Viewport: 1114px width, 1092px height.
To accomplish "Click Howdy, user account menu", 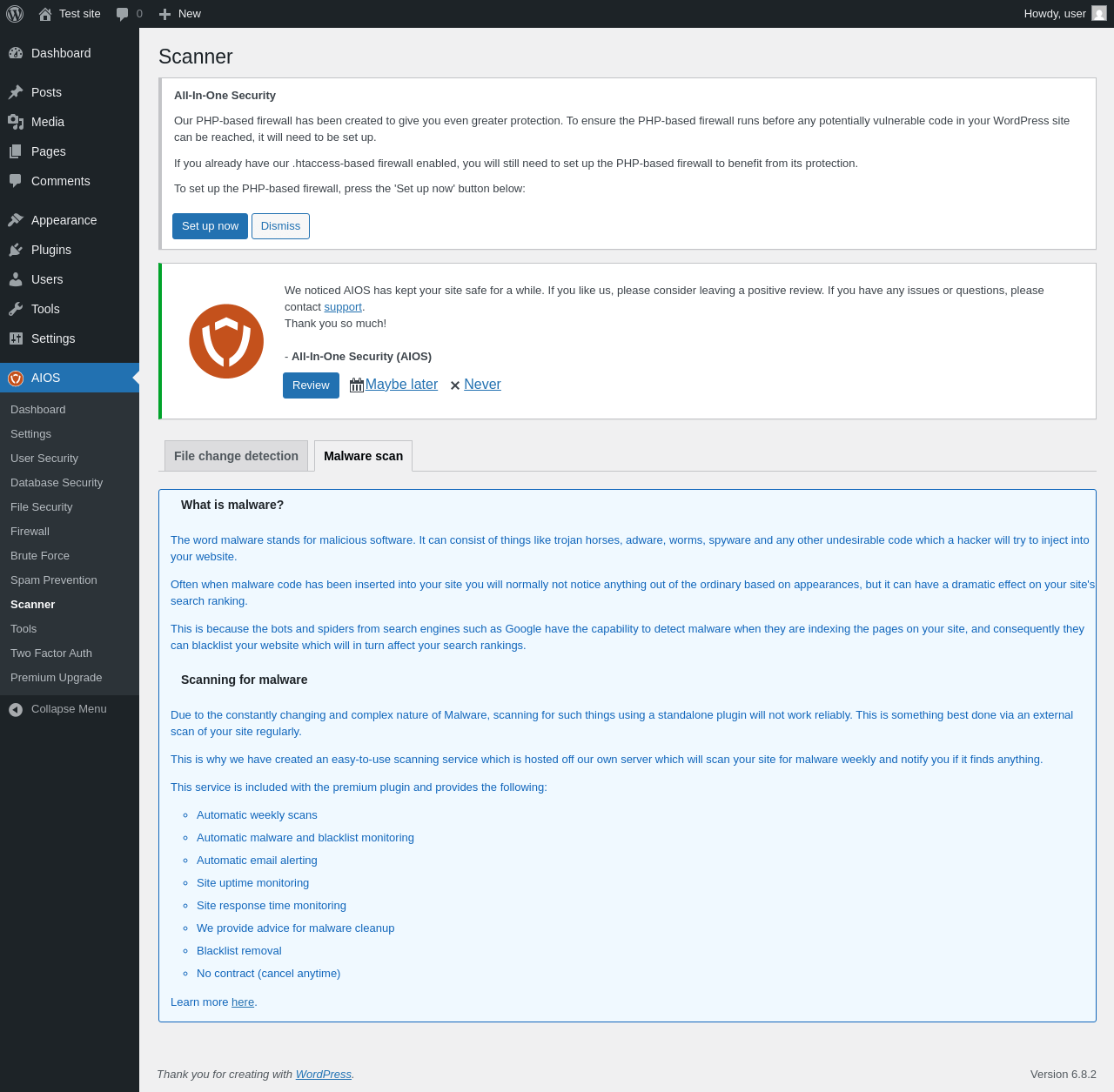I will (x=1065, y=14).
